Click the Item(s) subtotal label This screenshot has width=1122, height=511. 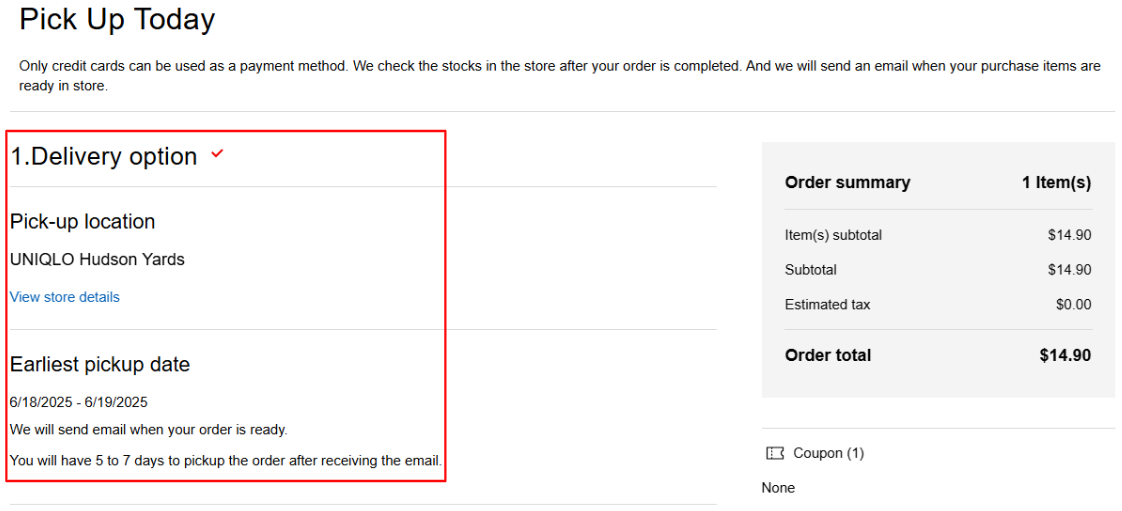(833, 235)
